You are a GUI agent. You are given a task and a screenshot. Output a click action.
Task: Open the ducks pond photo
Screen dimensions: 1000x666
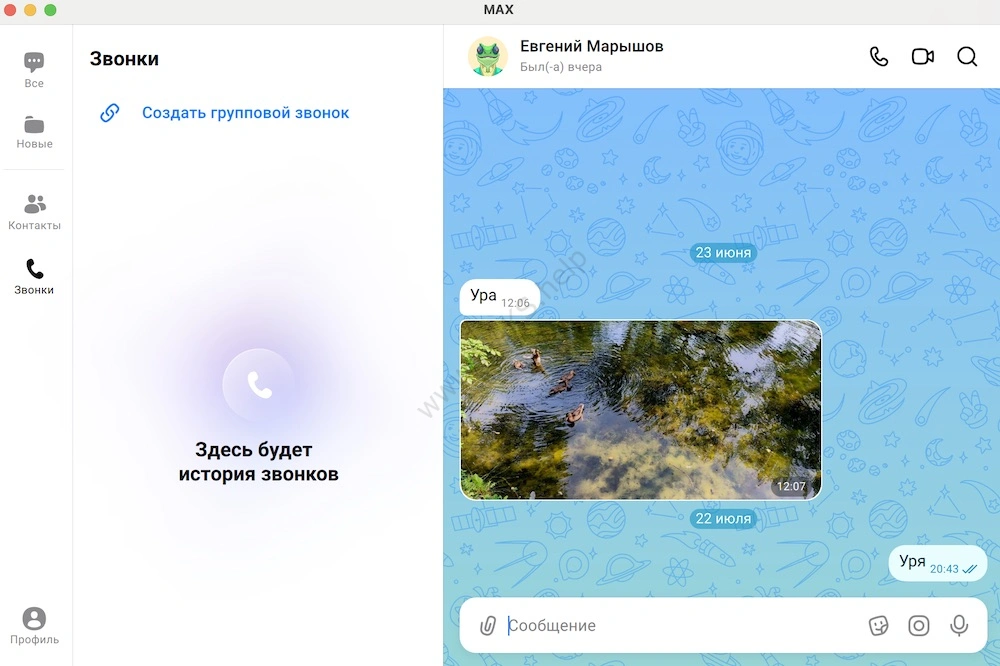[x=640, y=410]
